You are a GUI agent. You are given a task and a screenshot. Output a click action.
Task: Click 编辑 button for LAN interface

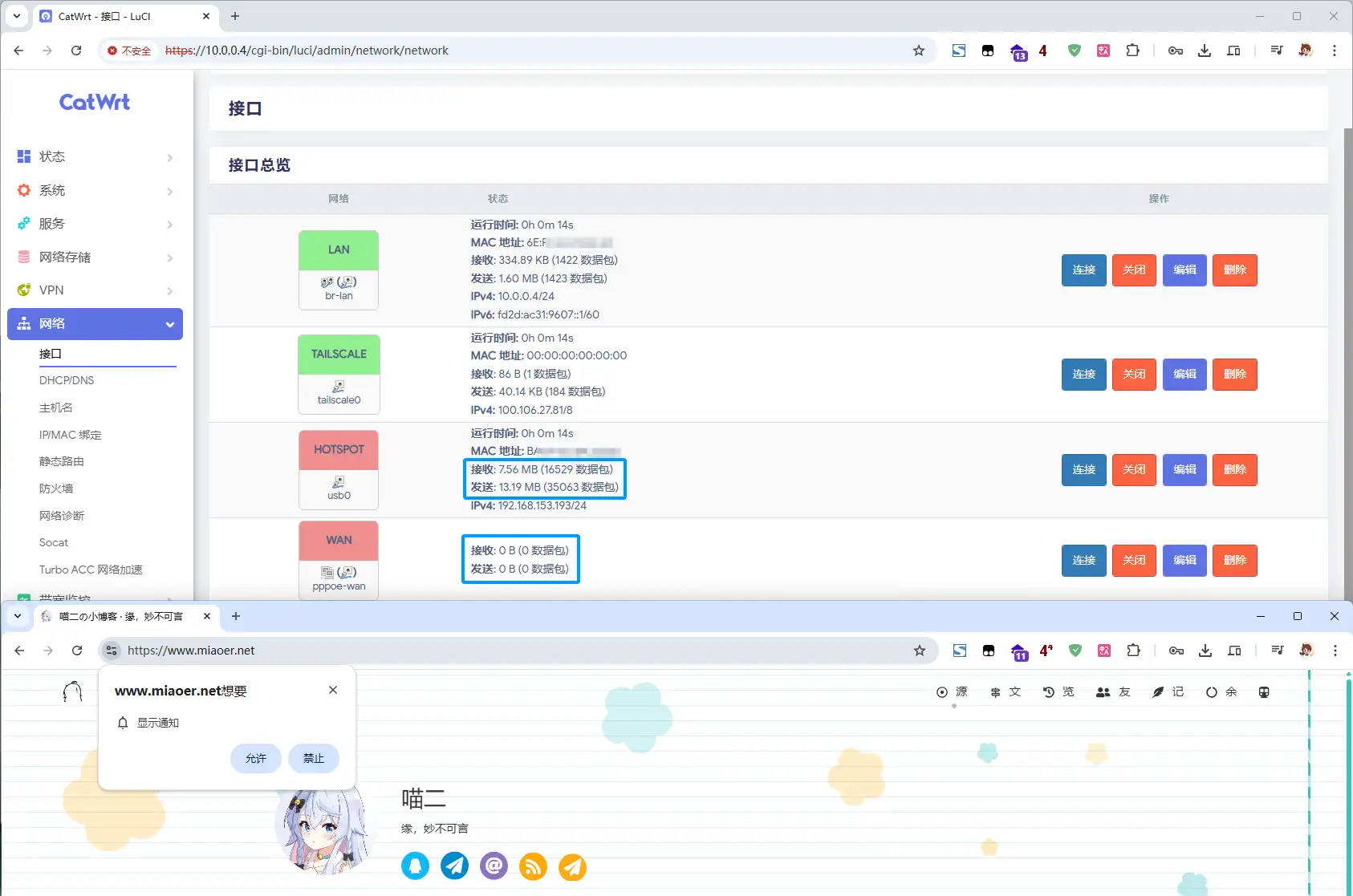pos(1184,270)
